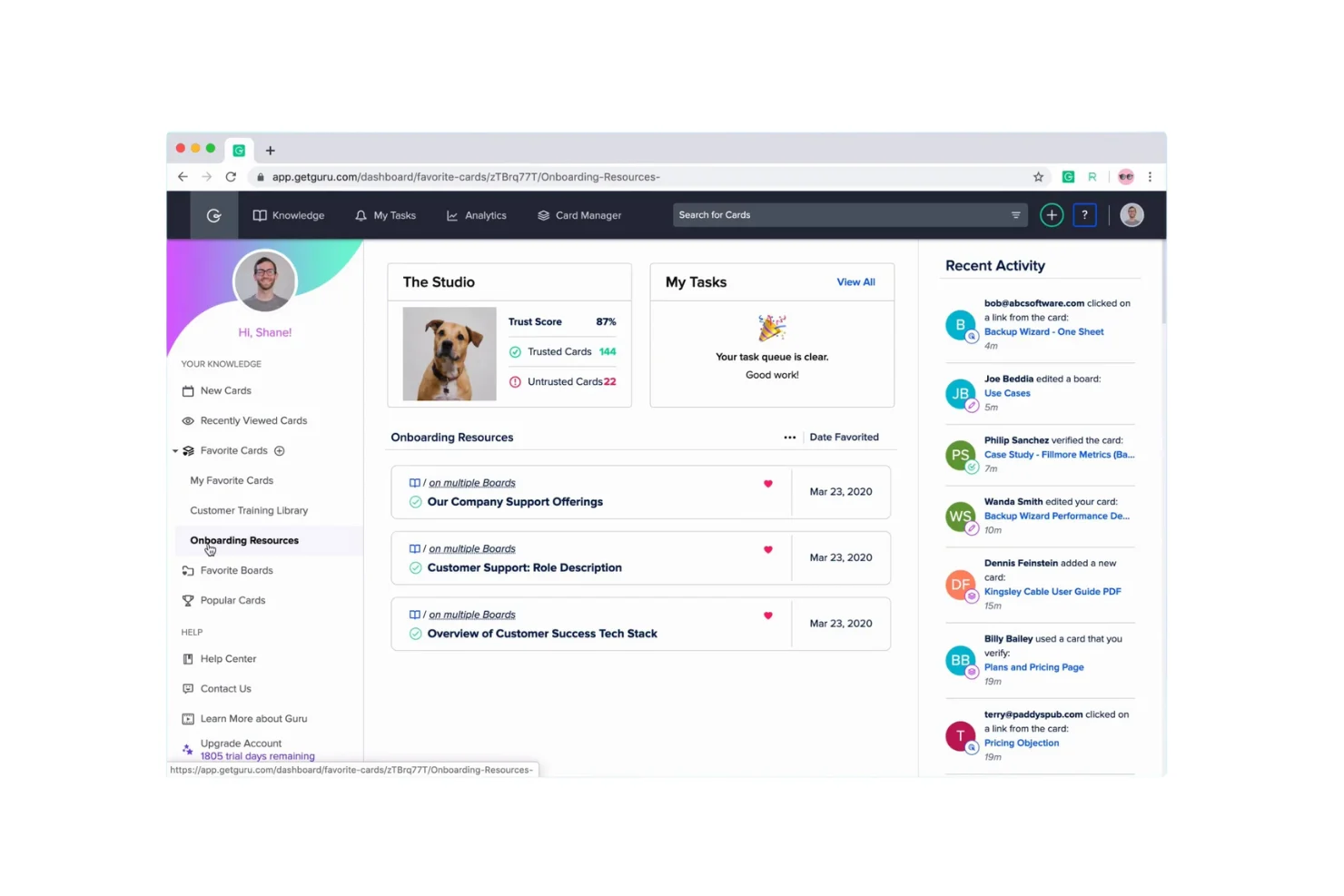Open My Favorite Cards list

pyautogui.click(x=232, y=480)
